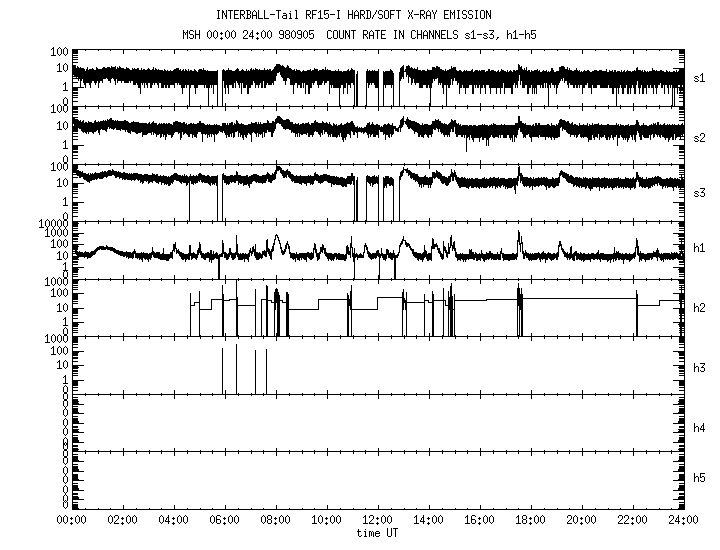Select the 22:00 time axis tick label
This screenshot has height=550, width=720.
click(x=632, y=520)
